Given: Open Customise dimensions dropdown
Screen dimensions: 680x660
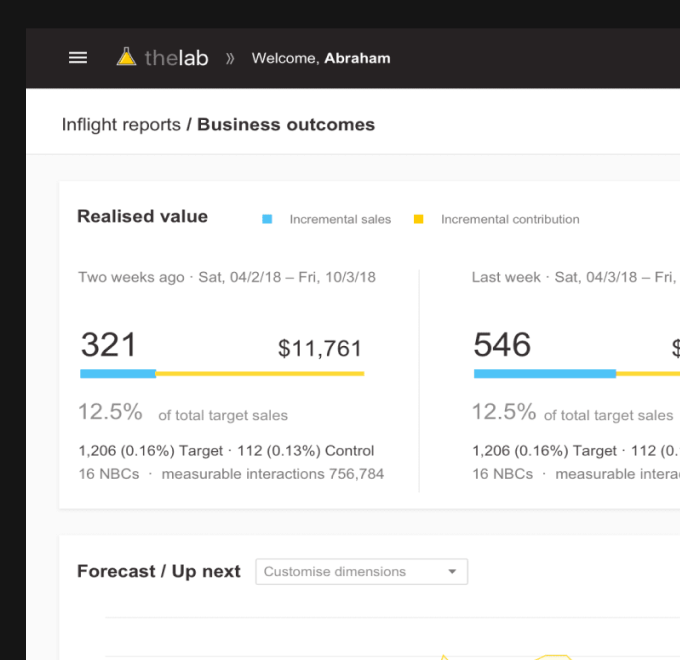Looking at the screenshot, I should click(x=362, y=572).
